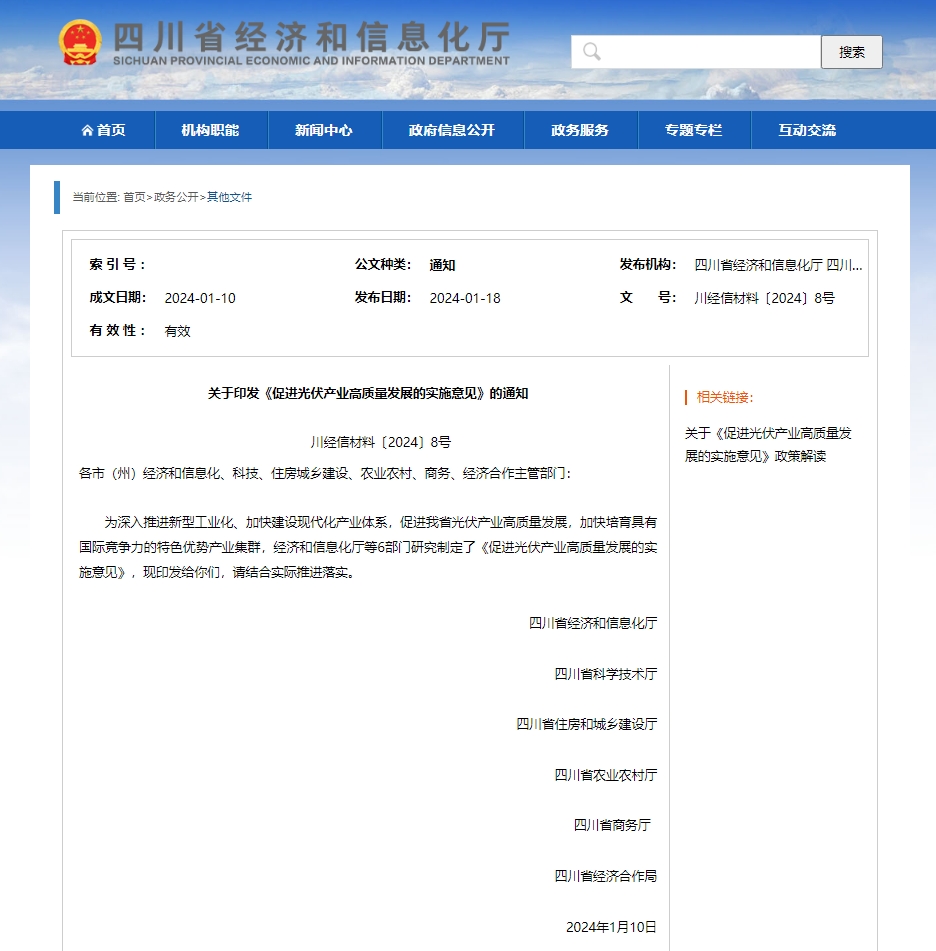Viewport: 936px width, 951px height.
Task: Click signature 四川省住房和城乡建设厅
Action: 587,724
